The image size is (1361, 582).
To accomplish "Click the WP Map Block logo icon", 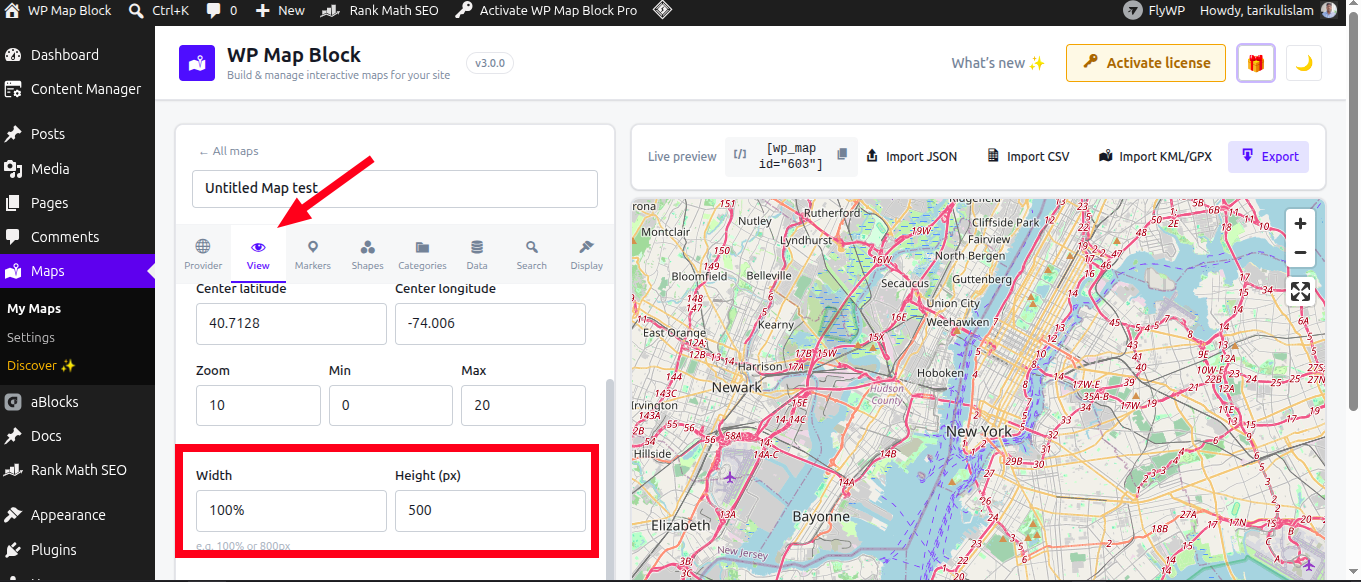I will (197, 63).
